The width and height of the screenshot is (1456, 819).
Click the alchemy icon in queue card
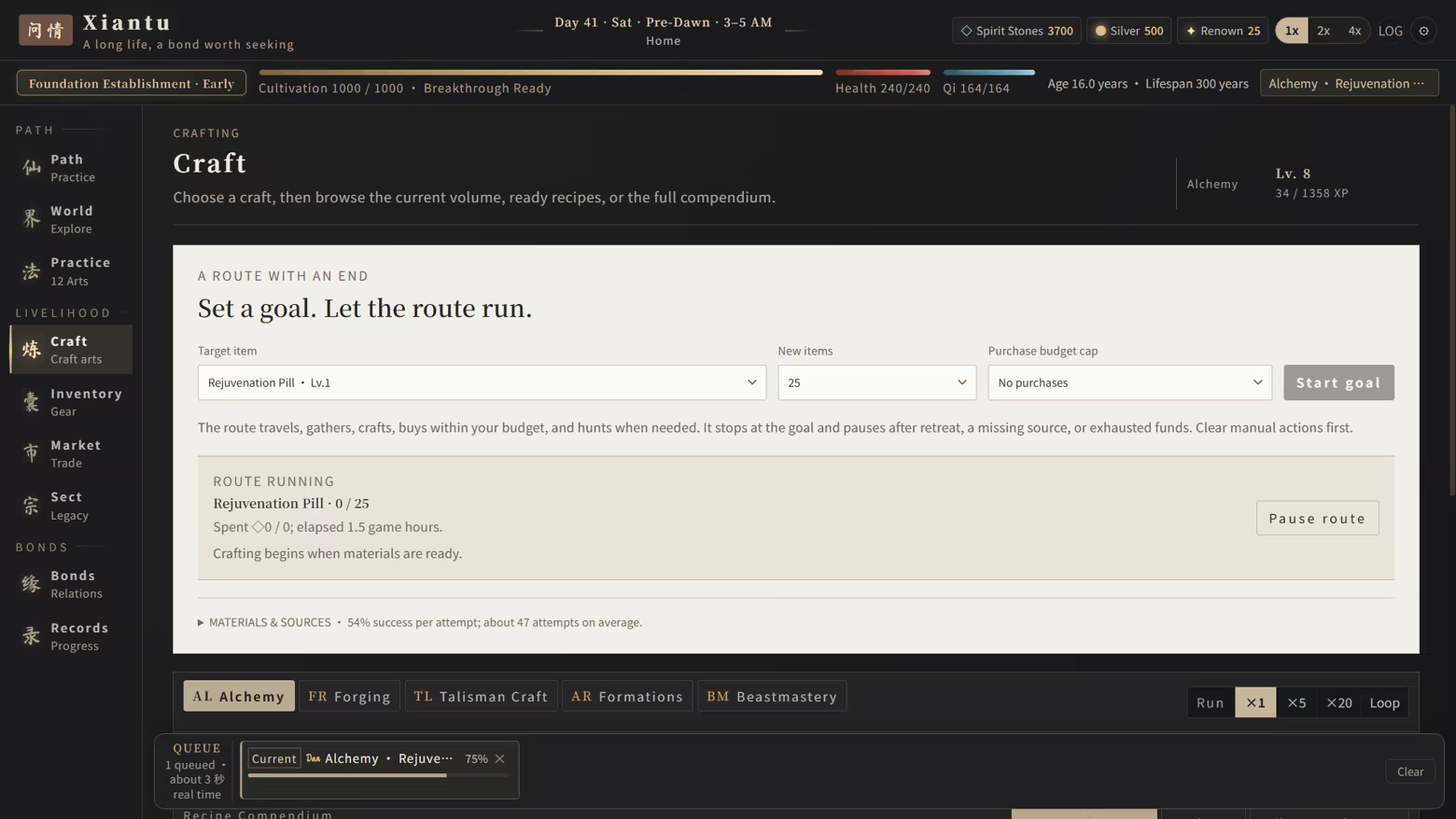314,758
